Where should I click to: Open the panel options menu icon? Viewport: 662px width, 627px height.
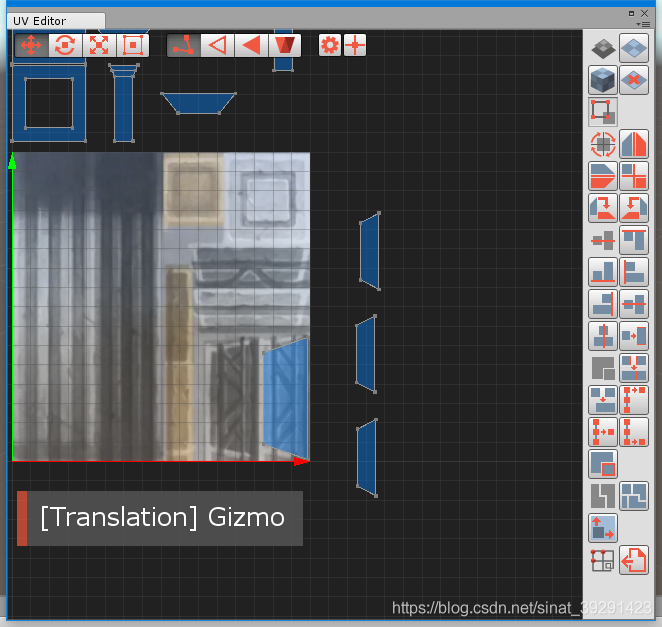click(x=643, y=24)
